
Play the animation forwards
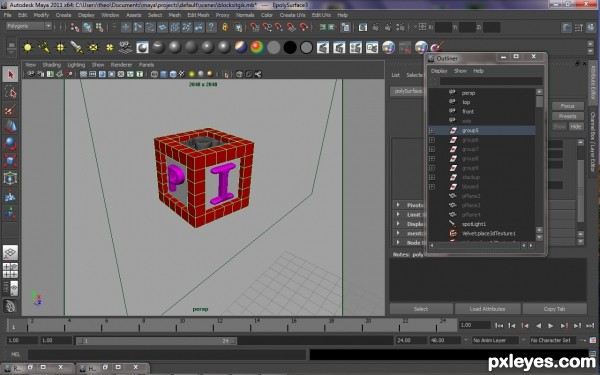coord(551,326)
